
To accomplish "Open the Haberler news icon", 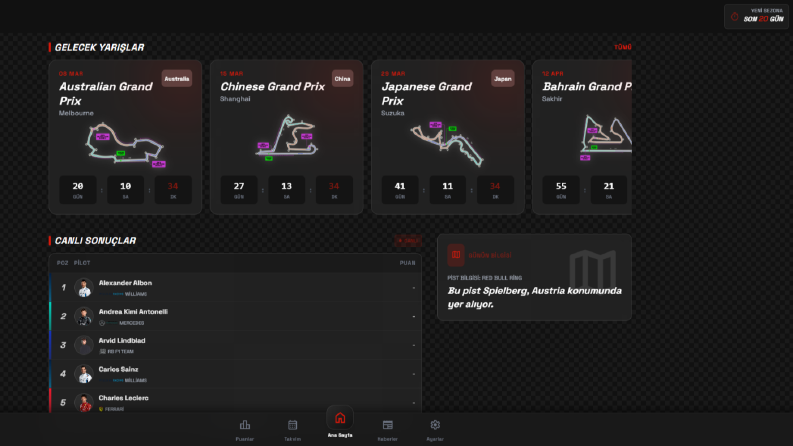I will tap(387, 425).
